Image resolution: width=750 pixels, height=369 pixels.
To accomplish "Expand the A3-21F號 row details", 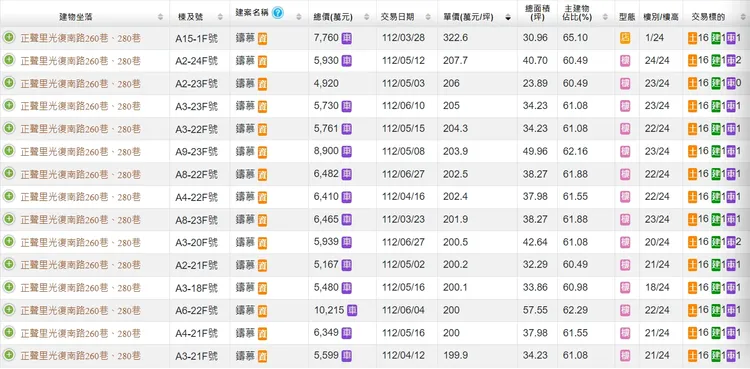I will coord(9,355).
